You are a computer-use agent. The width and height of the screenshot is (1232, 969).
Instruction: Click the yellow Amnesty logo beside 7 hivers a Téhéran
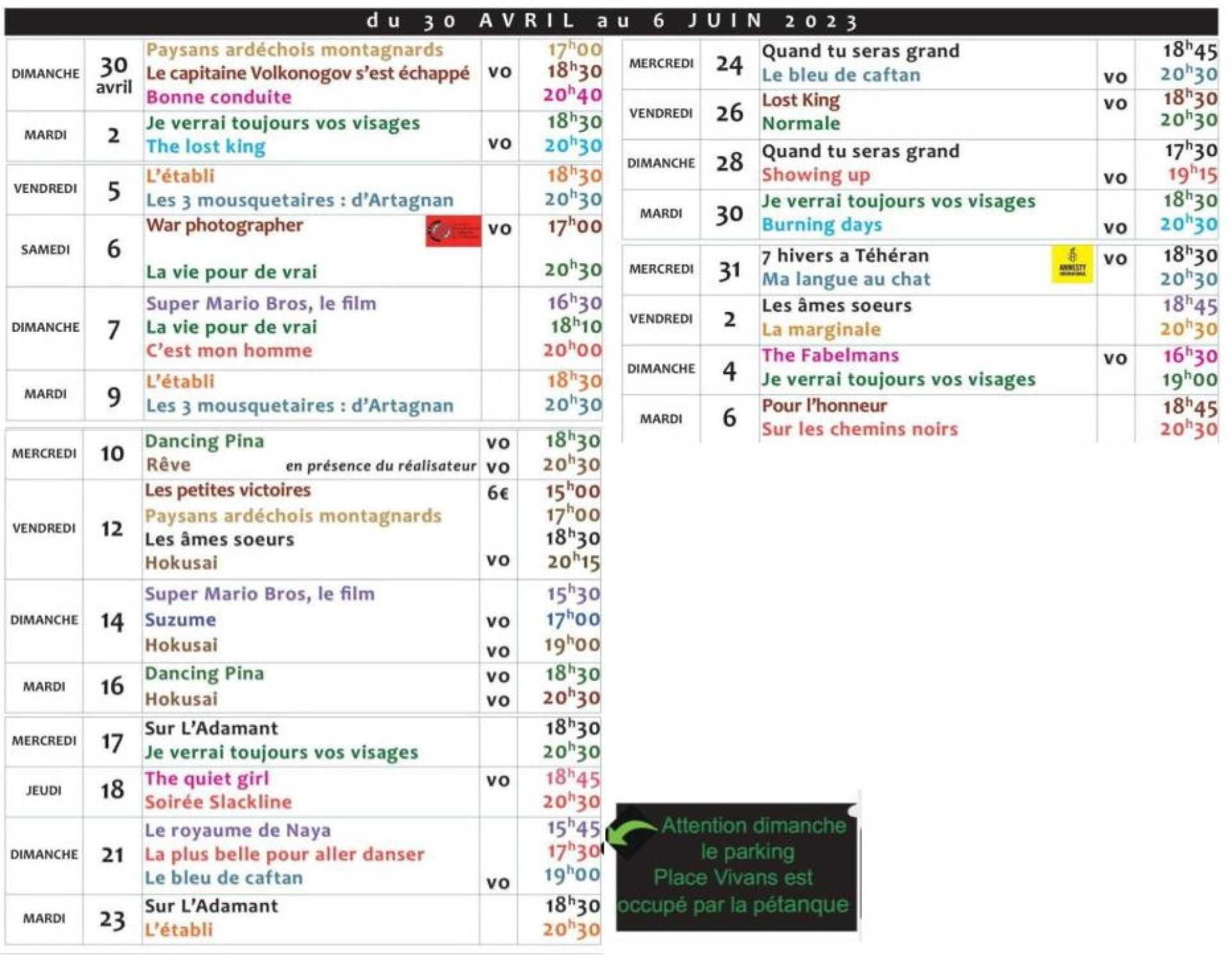[x=1072, y=264]
